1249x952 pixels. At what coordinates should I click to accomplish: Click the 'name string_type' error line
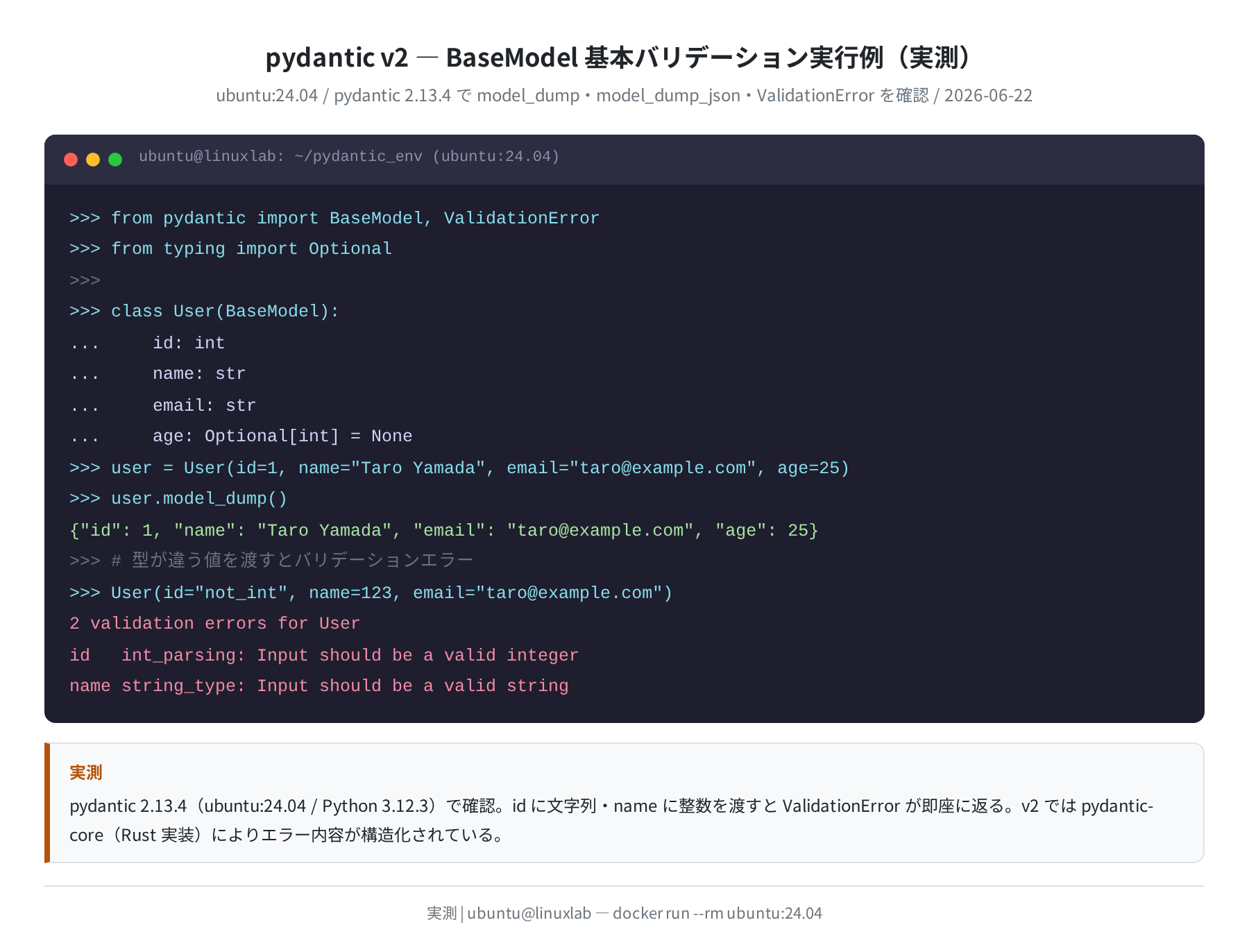pyautogui.click(x=319, y=686)
